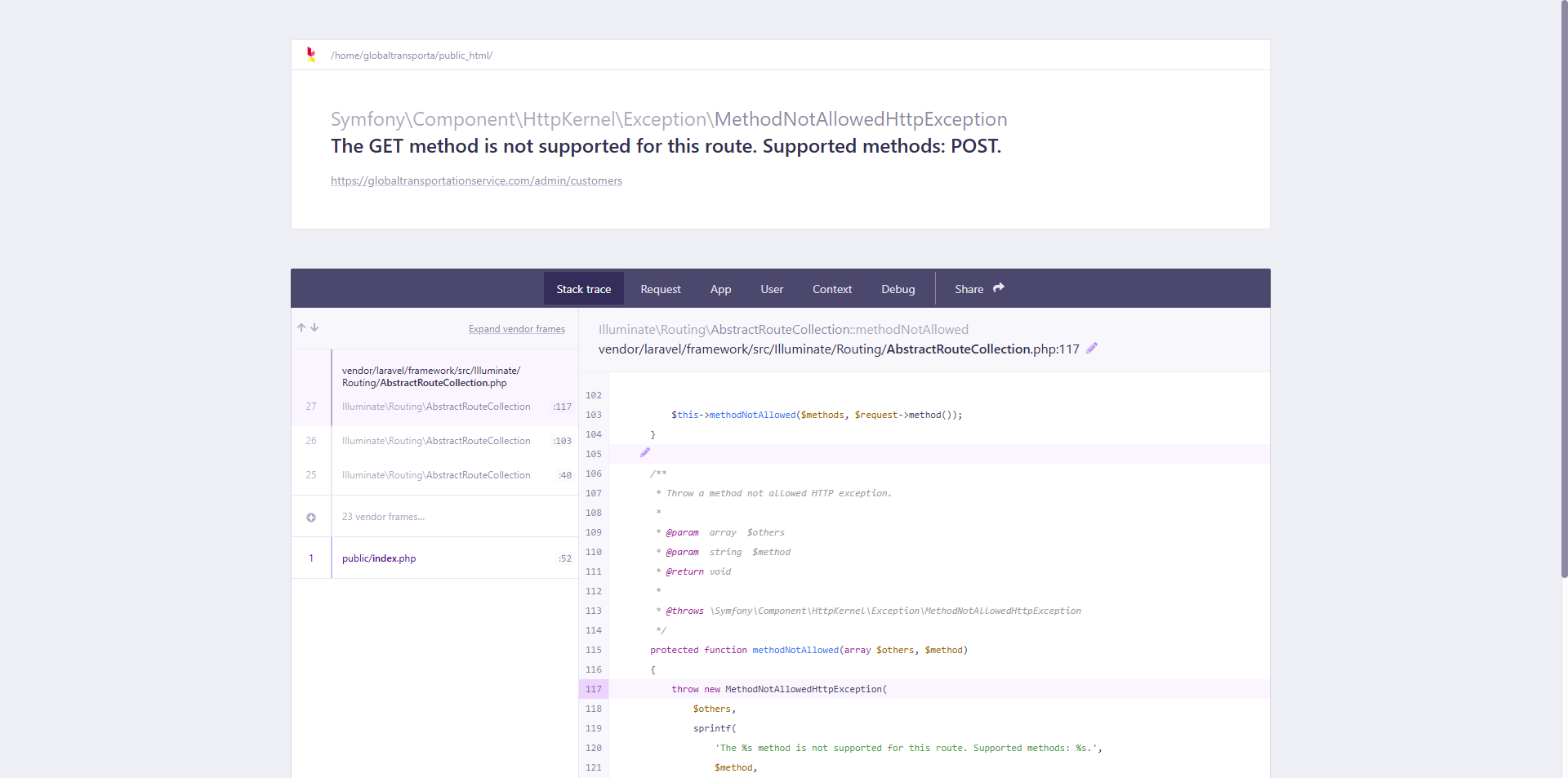
Task: Expand the 23 vendor frames row
Action: pos(383,517)
